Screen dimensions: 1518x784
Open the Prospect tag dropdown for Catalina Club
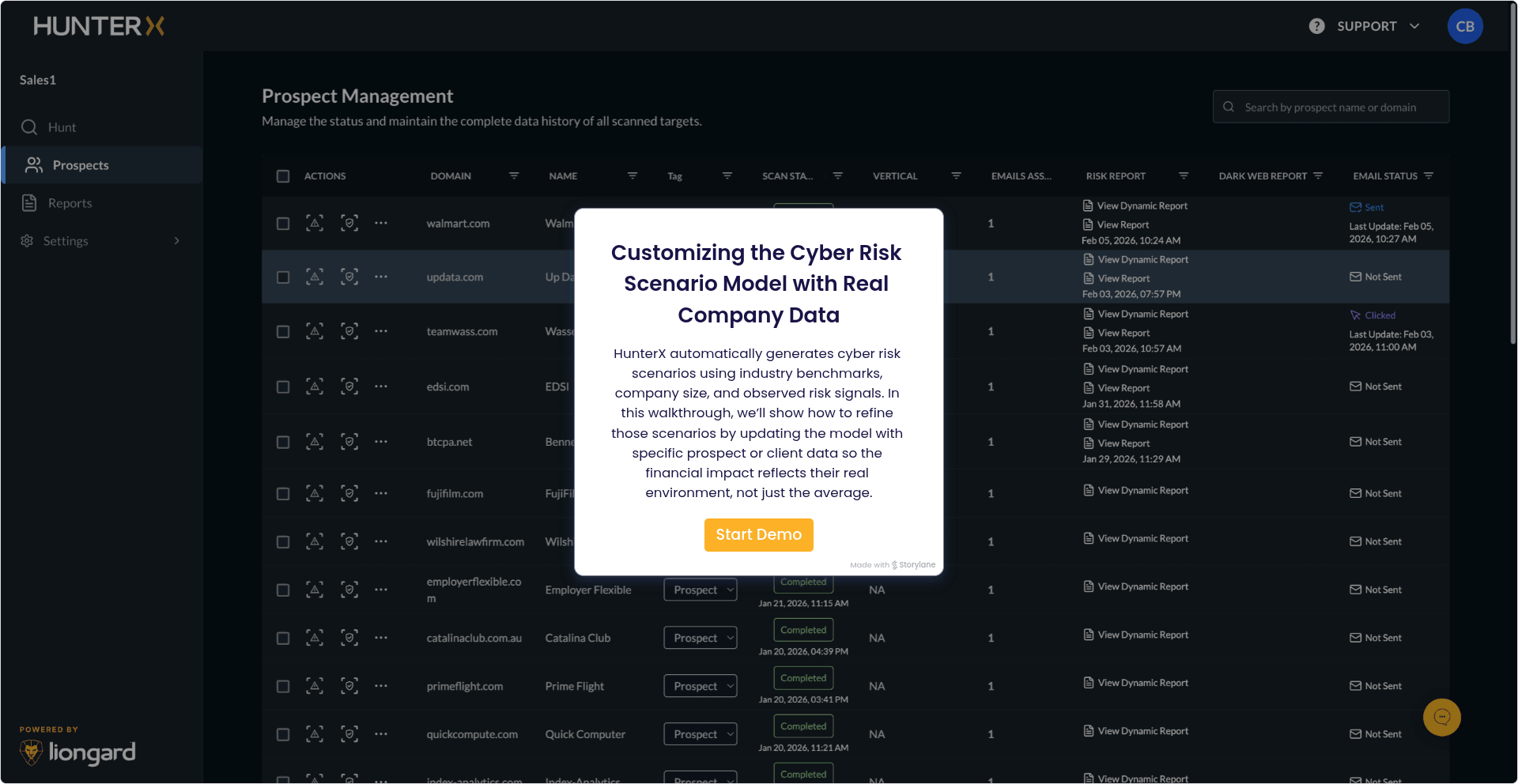tap(700, 639)
